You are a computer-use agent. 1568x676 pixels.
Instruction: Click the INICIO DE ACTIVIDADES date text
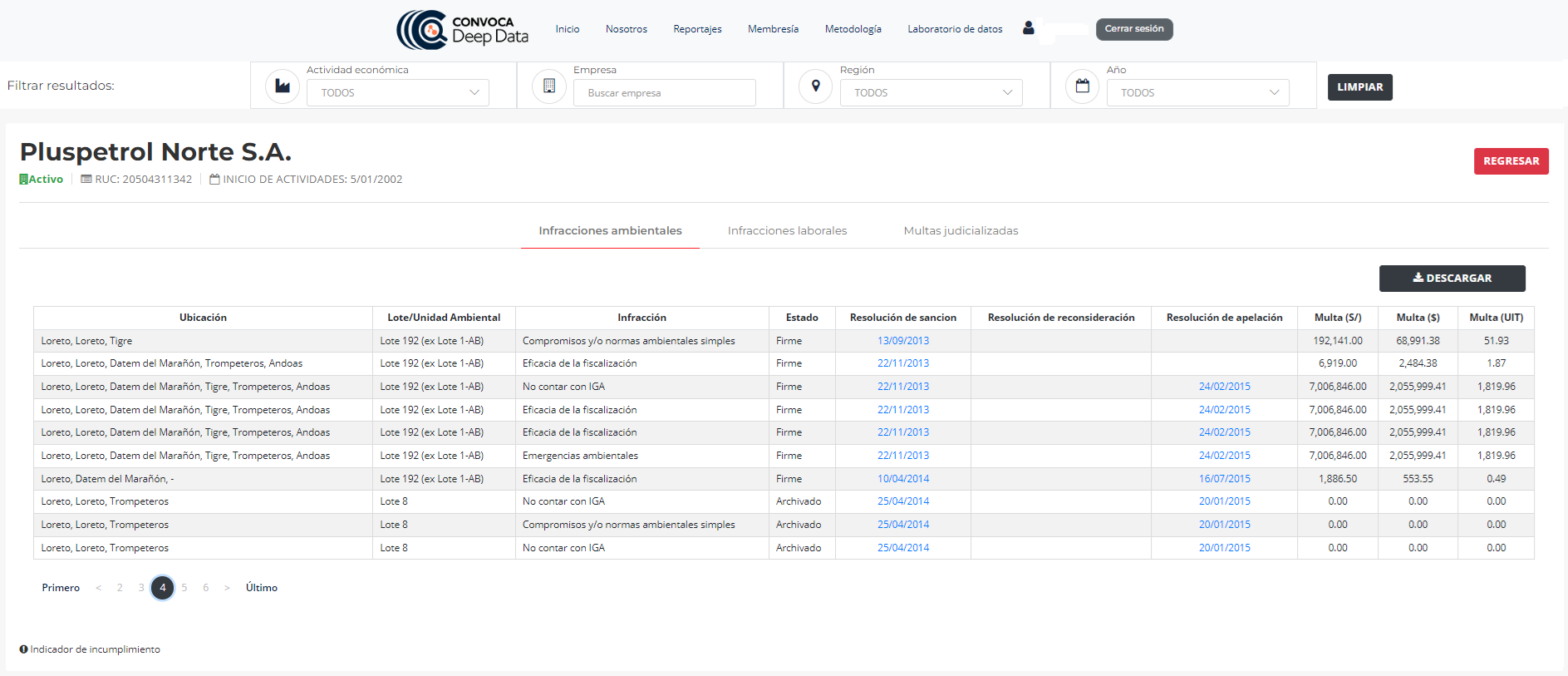click(312, 180)
